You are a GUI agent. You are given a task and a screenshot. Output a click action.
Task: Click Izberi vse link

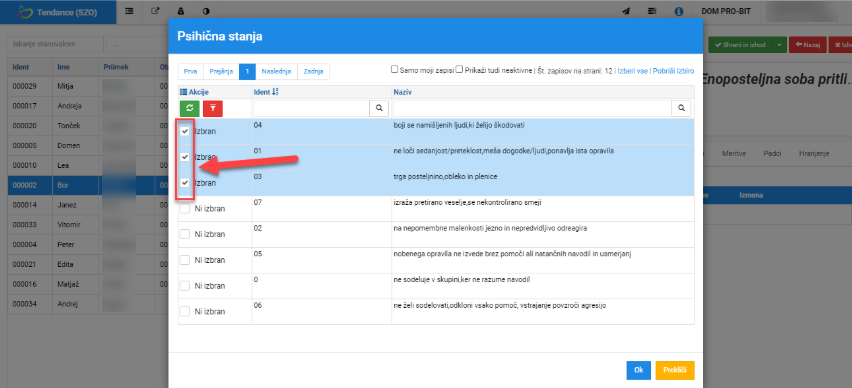point(632,71)
